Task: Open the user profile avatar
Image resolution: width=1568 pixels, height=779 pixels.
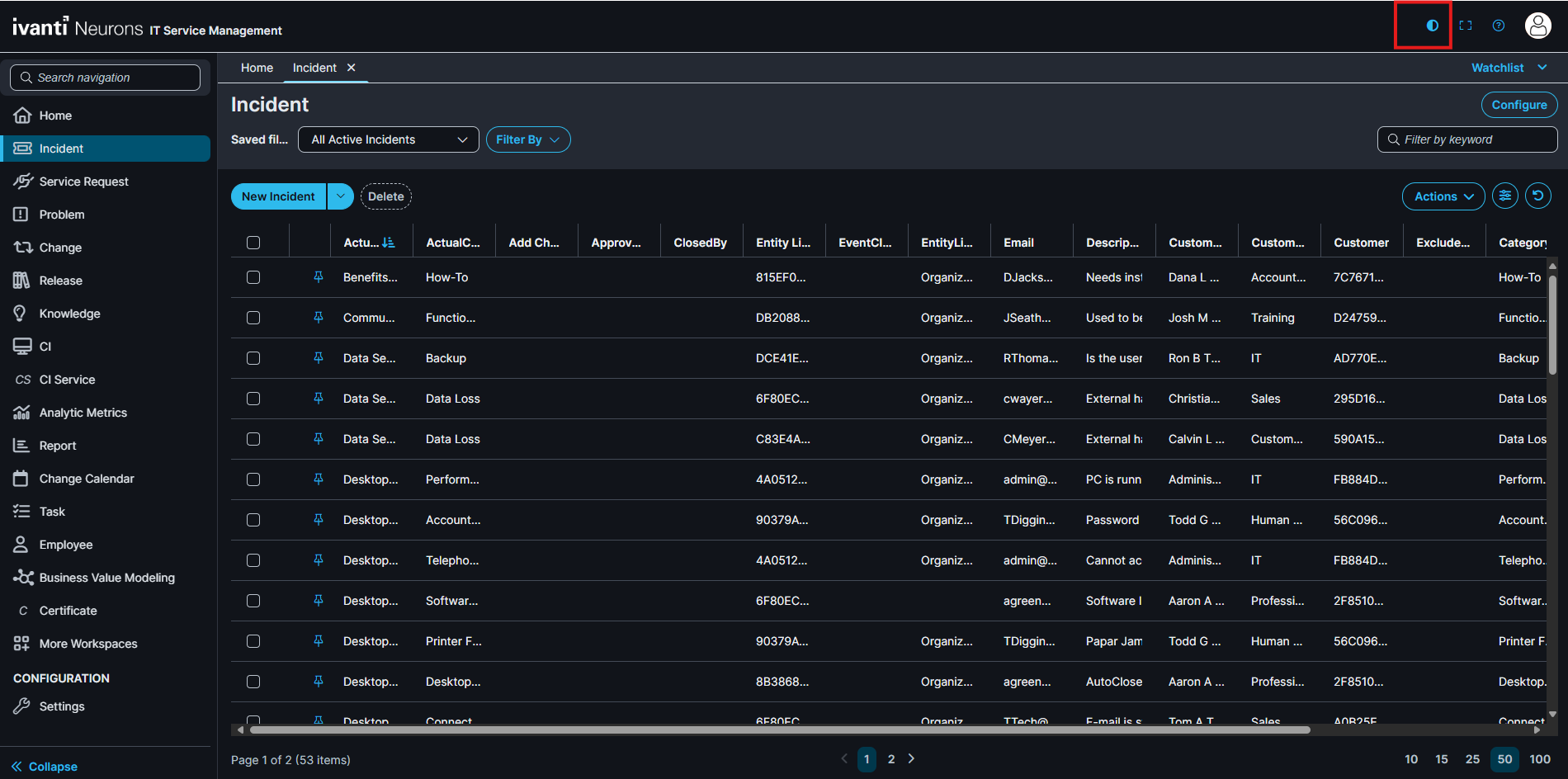Action: [x=1537, y=26]
